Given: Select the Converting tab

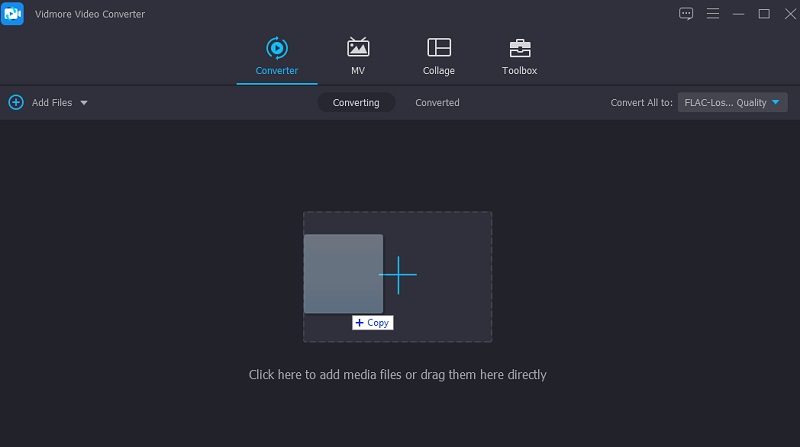Looking at the screenshot, I should coord(356,102).
